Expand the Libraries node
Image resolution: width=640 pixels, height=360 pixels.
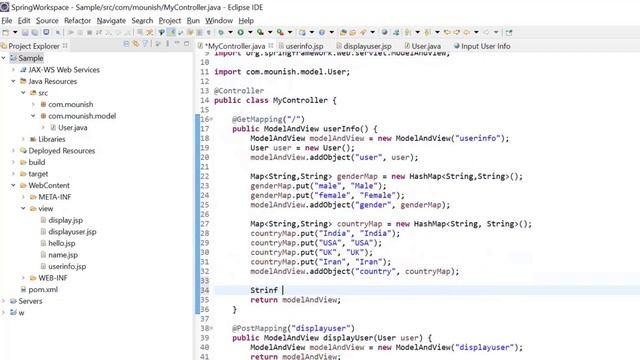point(23,139)
